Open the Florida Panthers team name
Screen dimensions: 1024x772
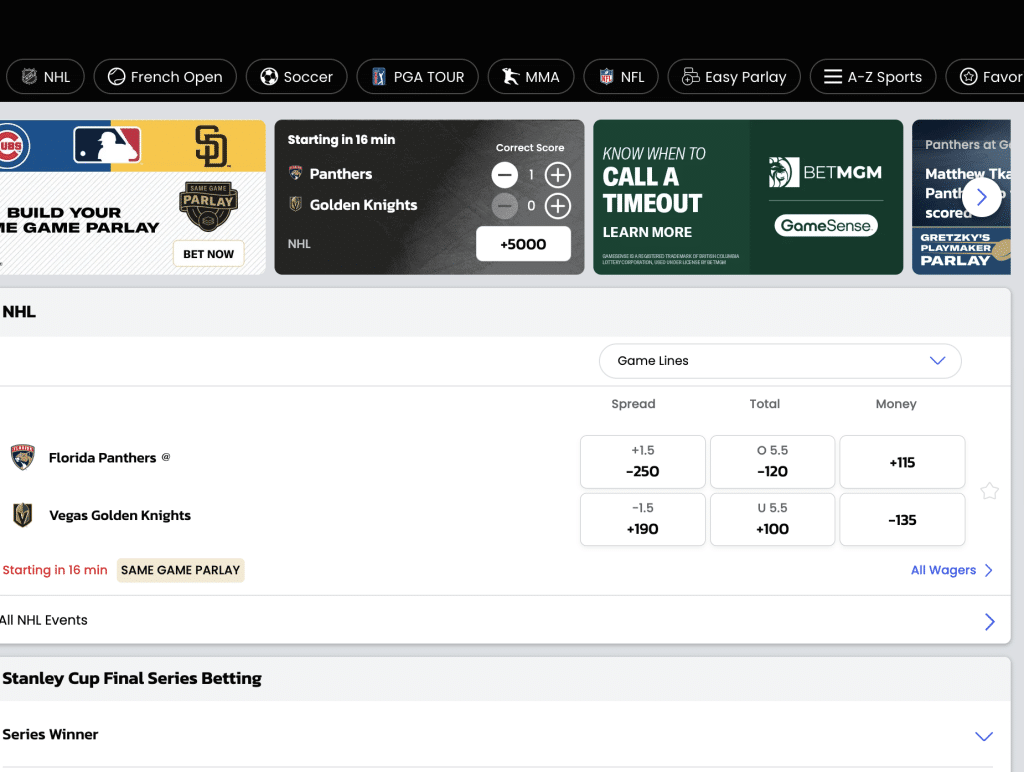point(103,458)
